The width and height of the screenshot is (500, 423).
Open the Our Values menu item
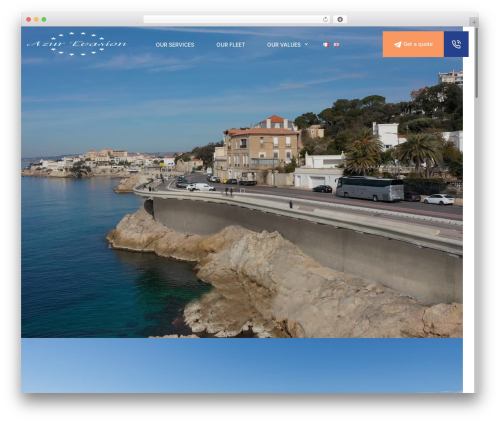click(x=284, y=45)
